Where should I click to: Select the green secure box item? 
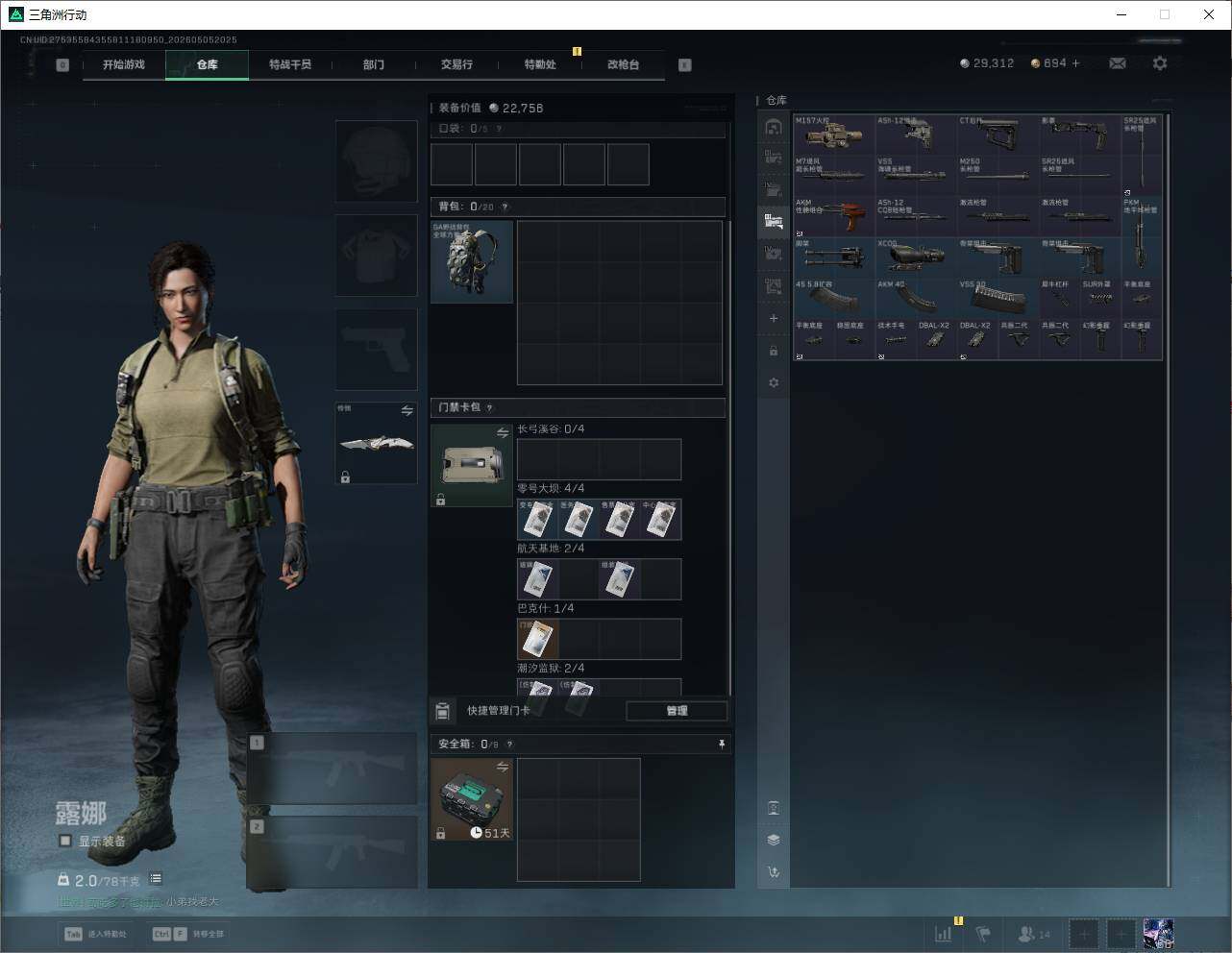click(472, 799)
